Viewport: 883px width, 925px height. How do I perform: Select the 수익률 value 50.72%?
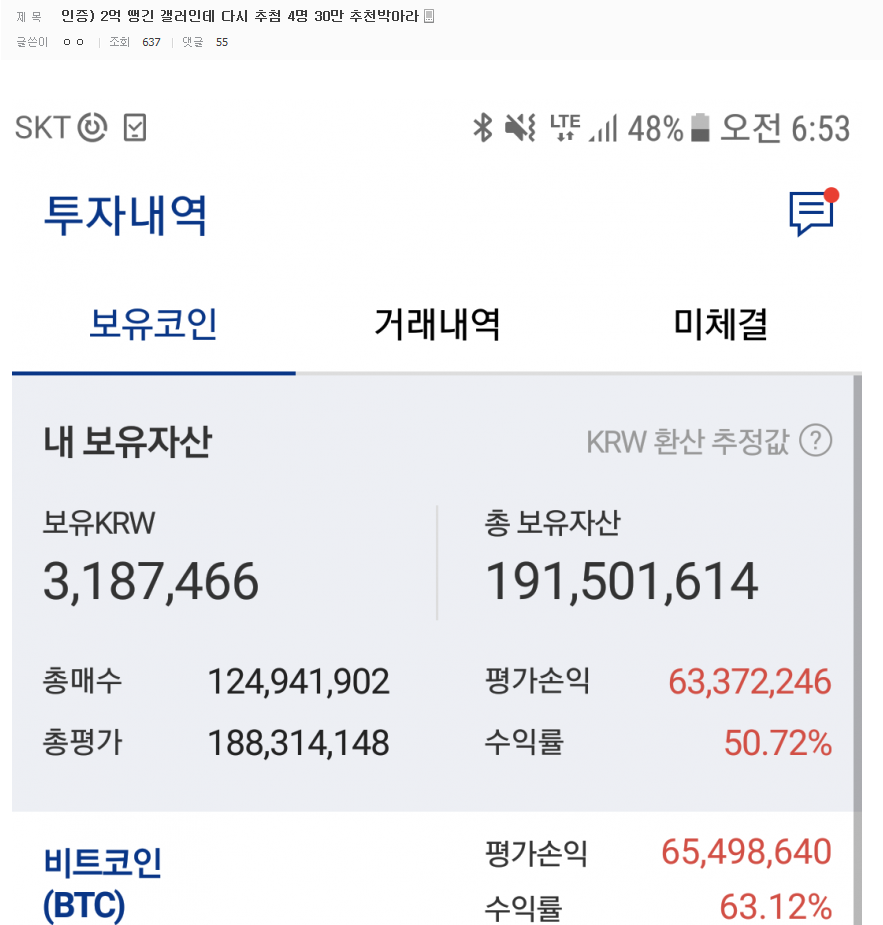778,743
